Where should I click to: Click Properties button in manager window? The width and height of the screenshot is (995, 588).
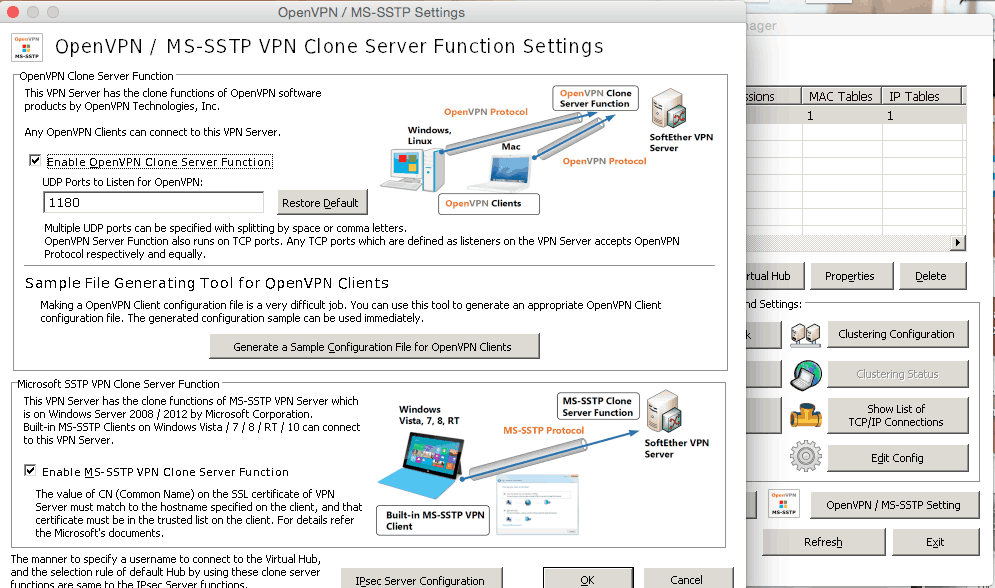[x=851, y=276]
